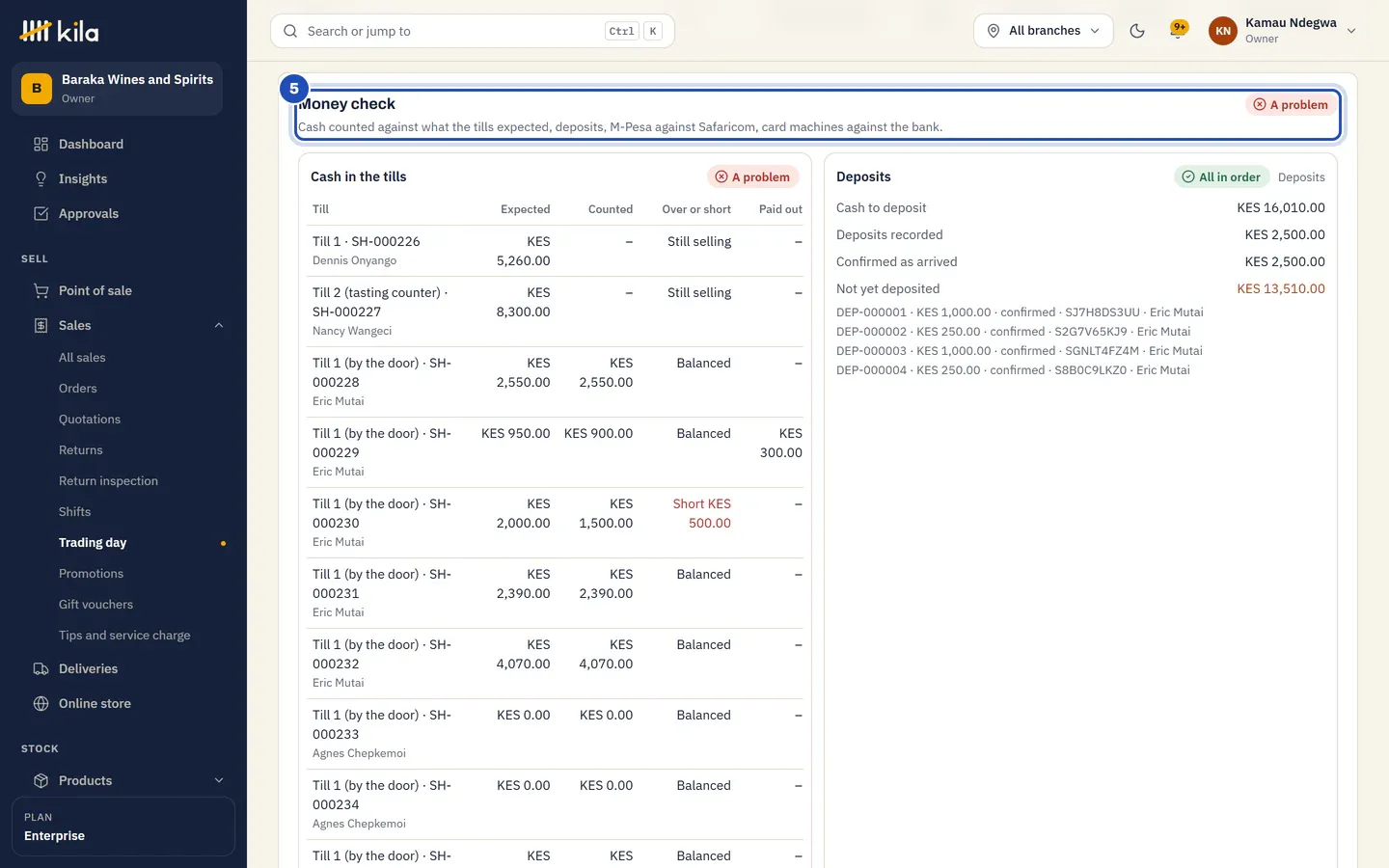This screenshot has width=1389, height=868.
Task: Click the Online store globe icon
Action: point(41,703)
